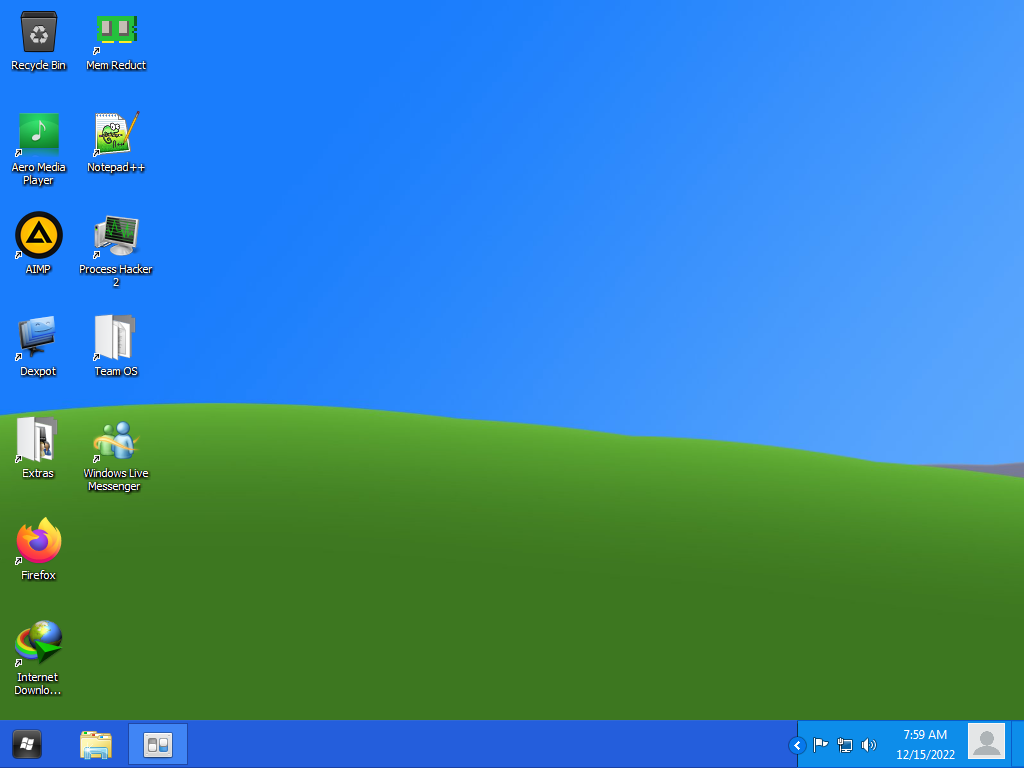Select the Extras folder shortcut
Screen dimensions: 1024x768
tap(39, 448)
